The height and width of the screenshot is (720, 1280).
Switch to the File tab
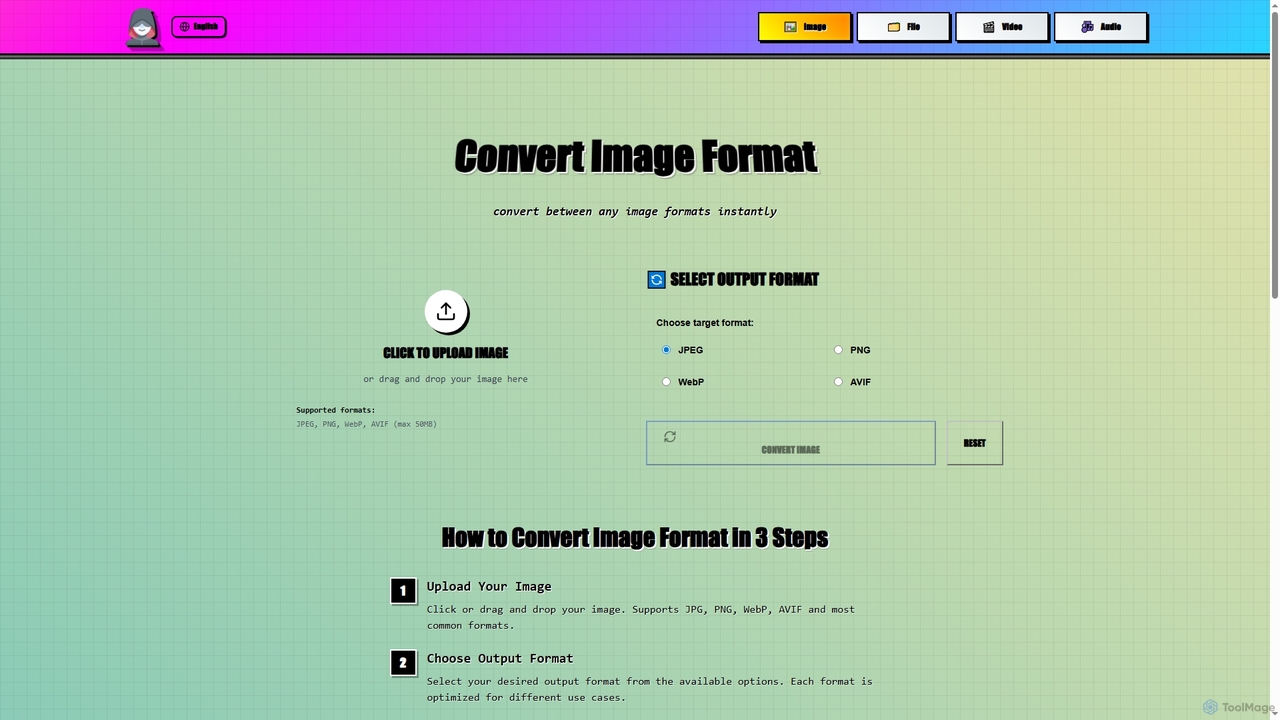pyautogui.click(x=903, y=27)
